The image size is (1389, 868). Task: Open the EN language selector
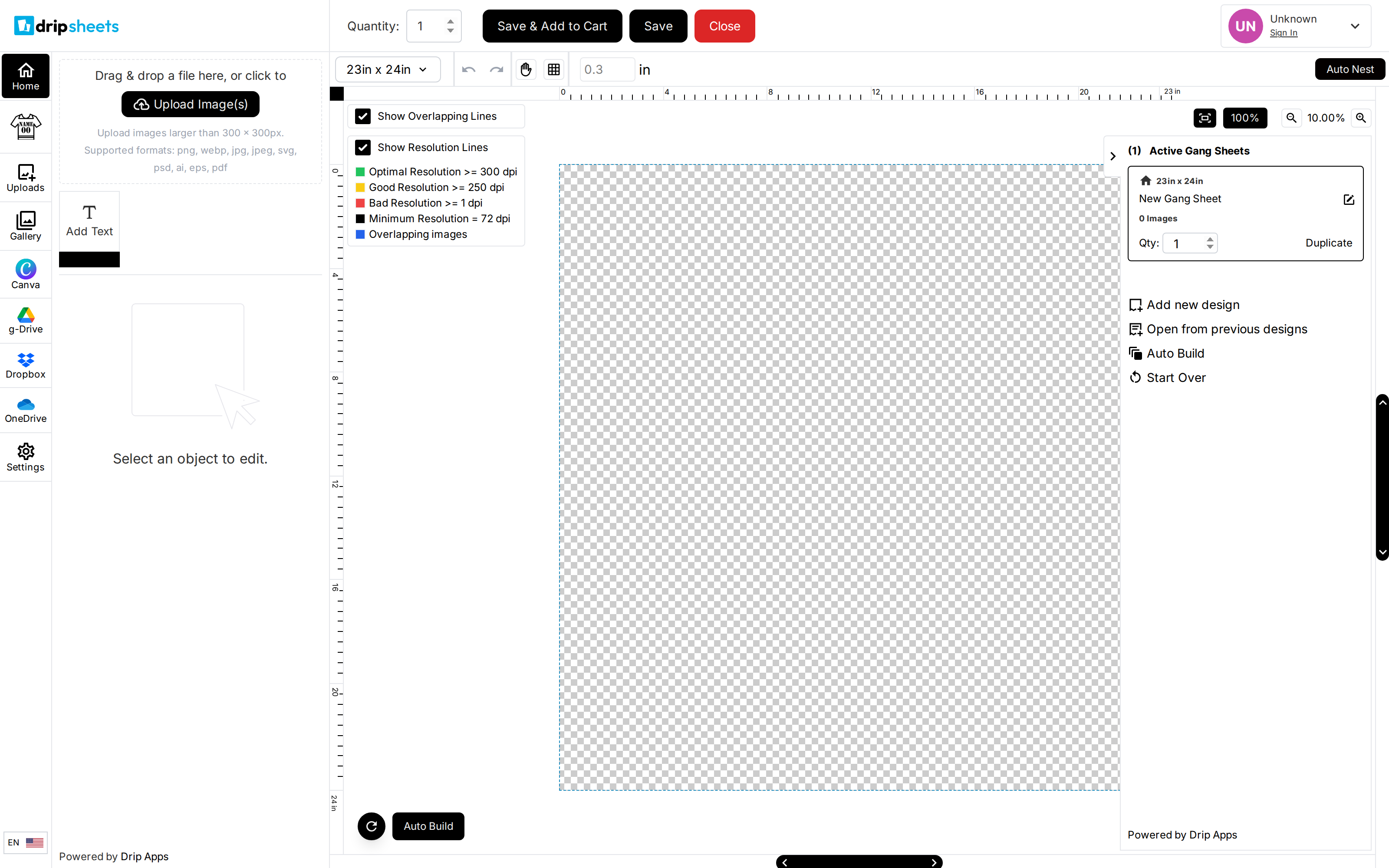(x=26, y=842)
